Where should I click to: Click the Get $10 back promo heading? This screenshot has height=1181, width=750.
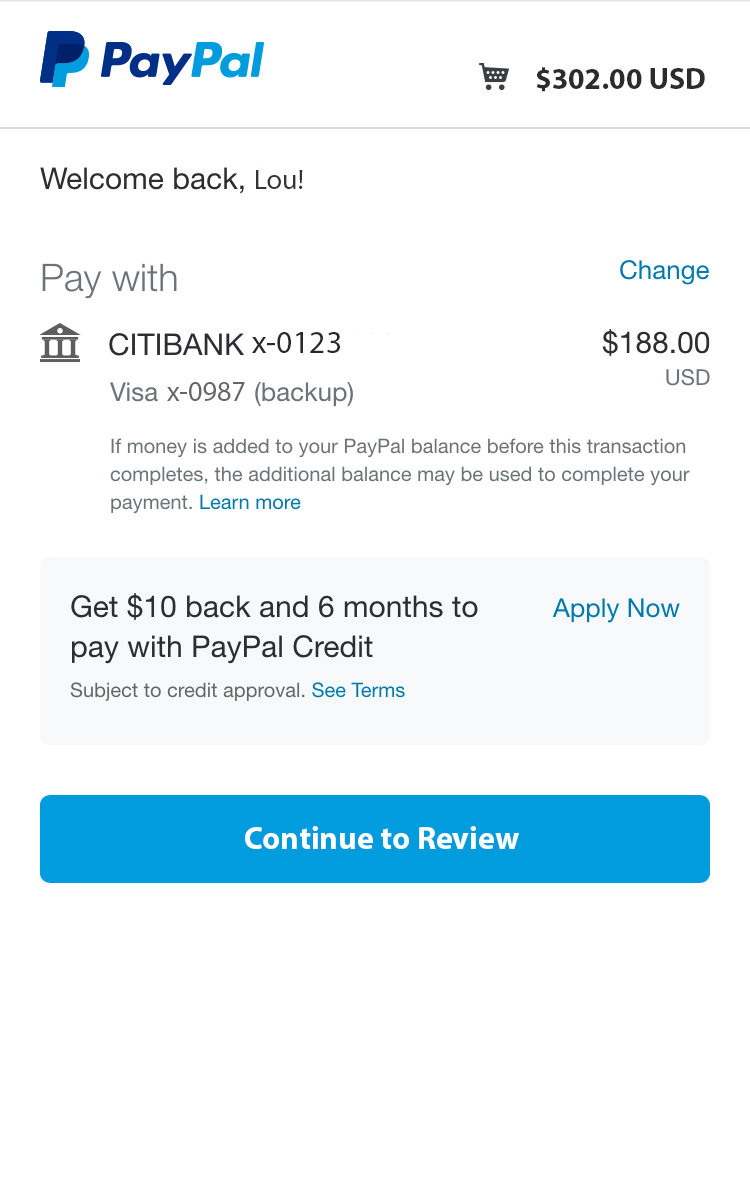(274, 627)
